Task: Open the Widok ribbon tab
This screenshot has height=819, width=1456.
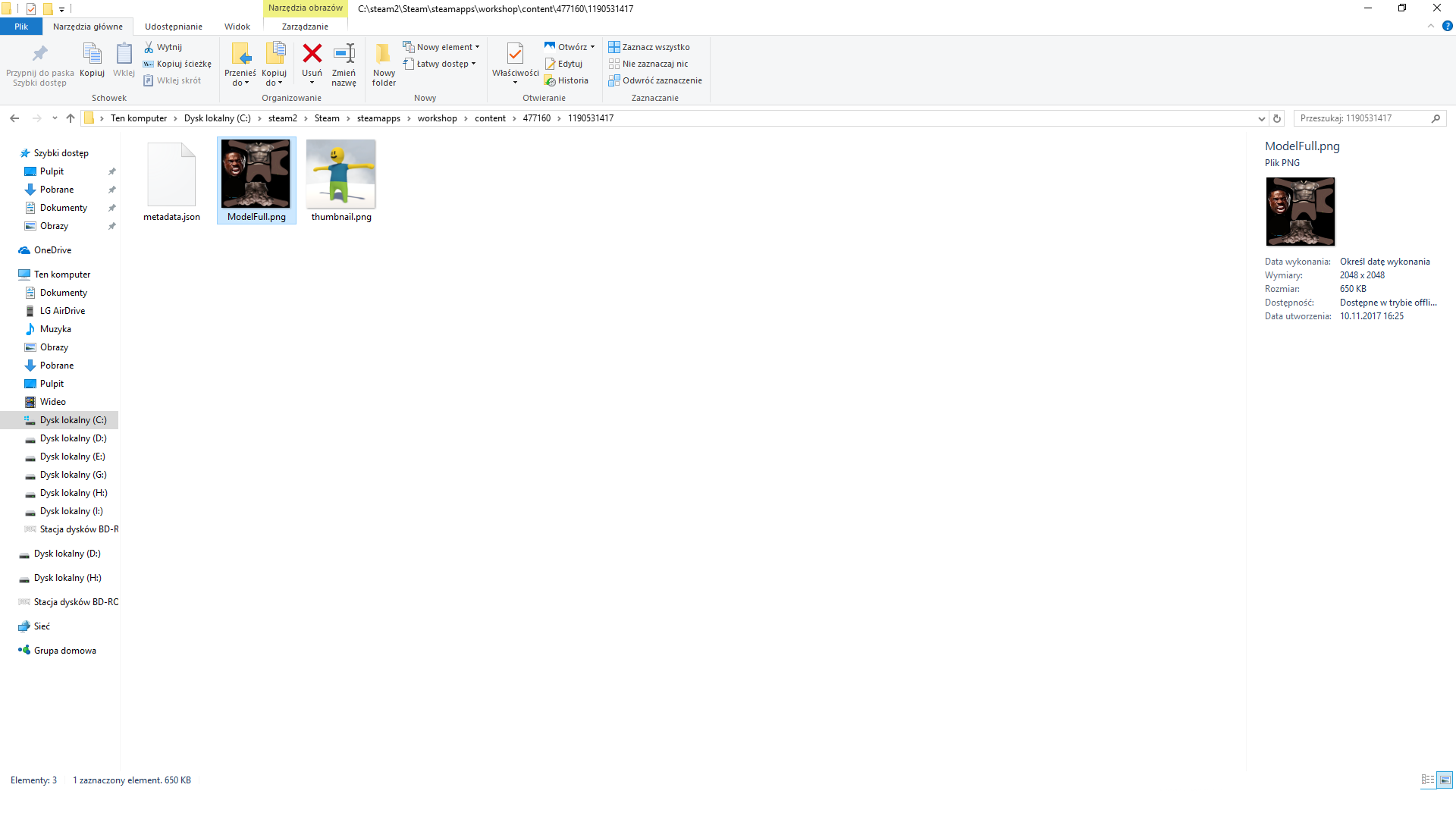Action: pos(237,27)
